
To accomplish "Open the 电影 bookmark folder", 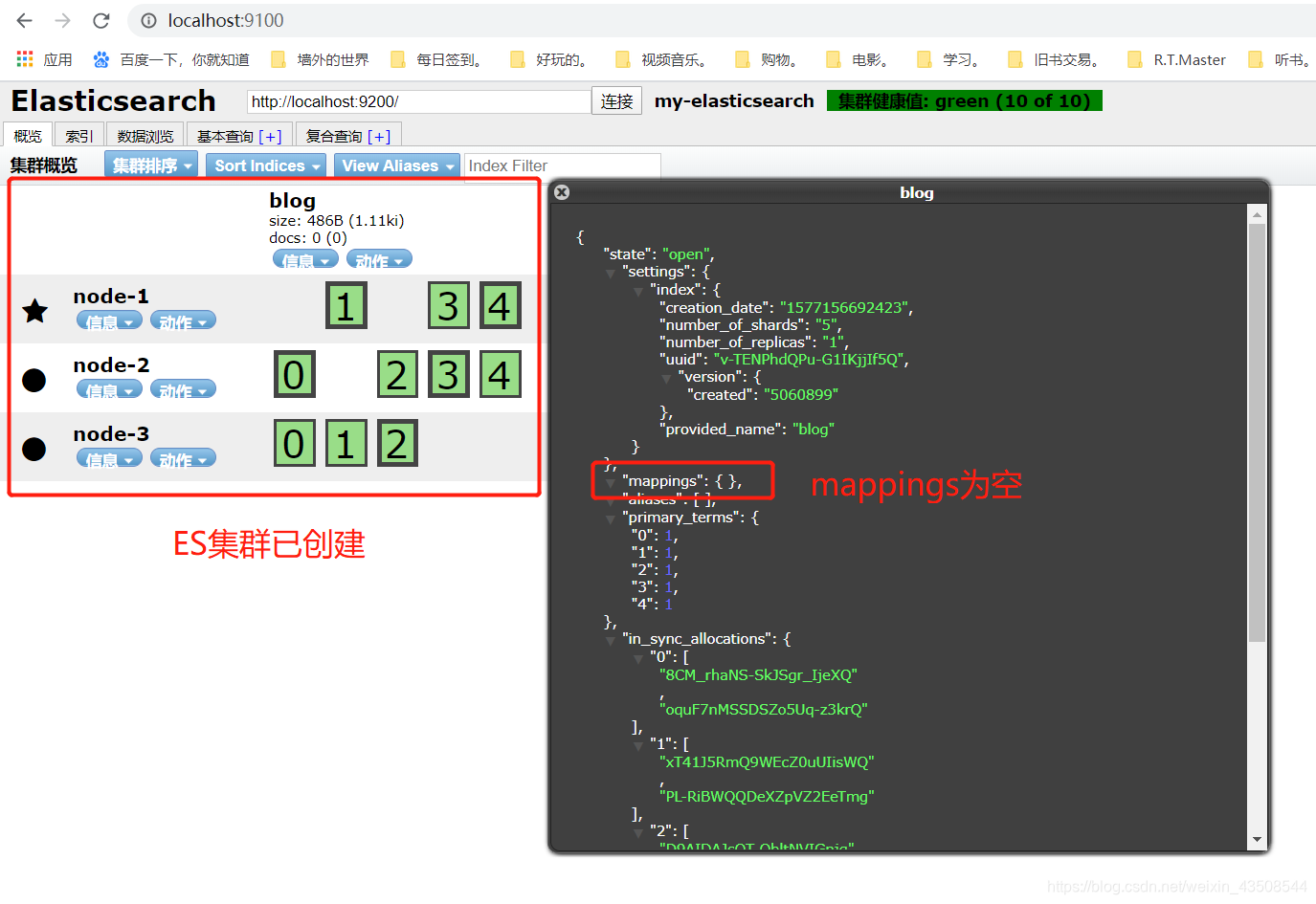I will click(x=860, y=59).
